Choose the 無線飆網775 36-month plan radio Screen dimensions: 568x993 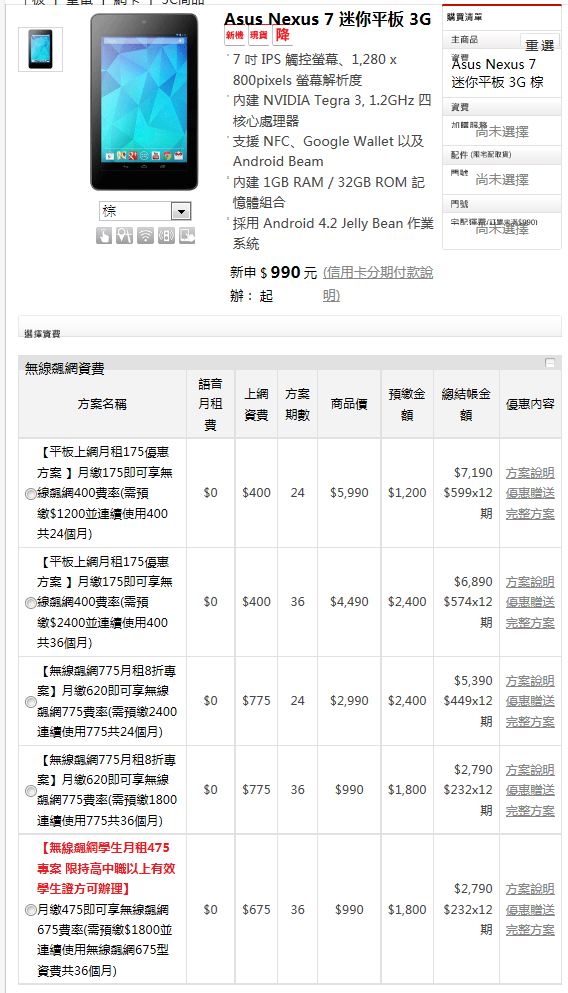tap(30, 791)
